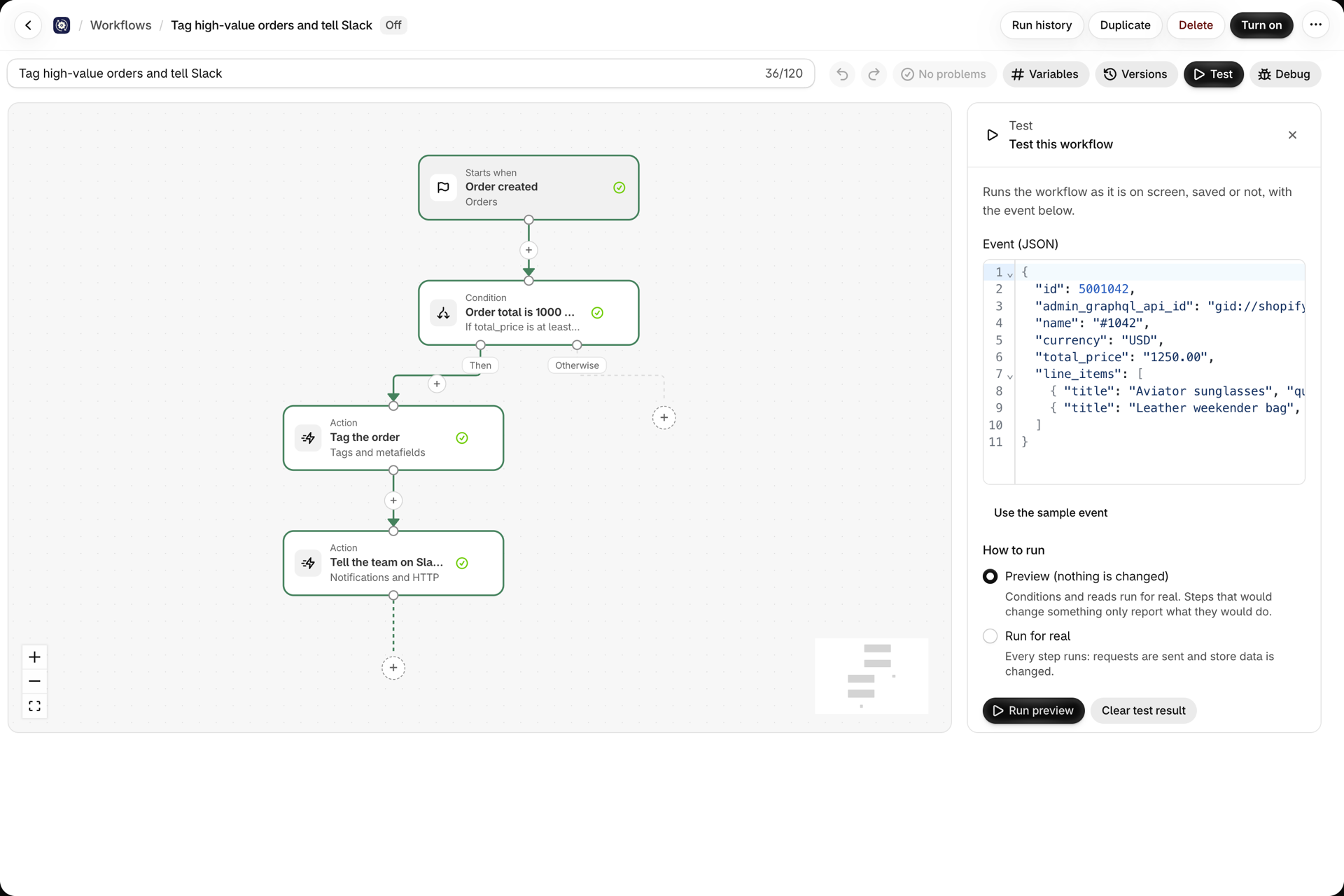Image resolution: width=1344 pixels, height=896 pixels.
Task: Open the Debug panel
Action: [1284, 74]
